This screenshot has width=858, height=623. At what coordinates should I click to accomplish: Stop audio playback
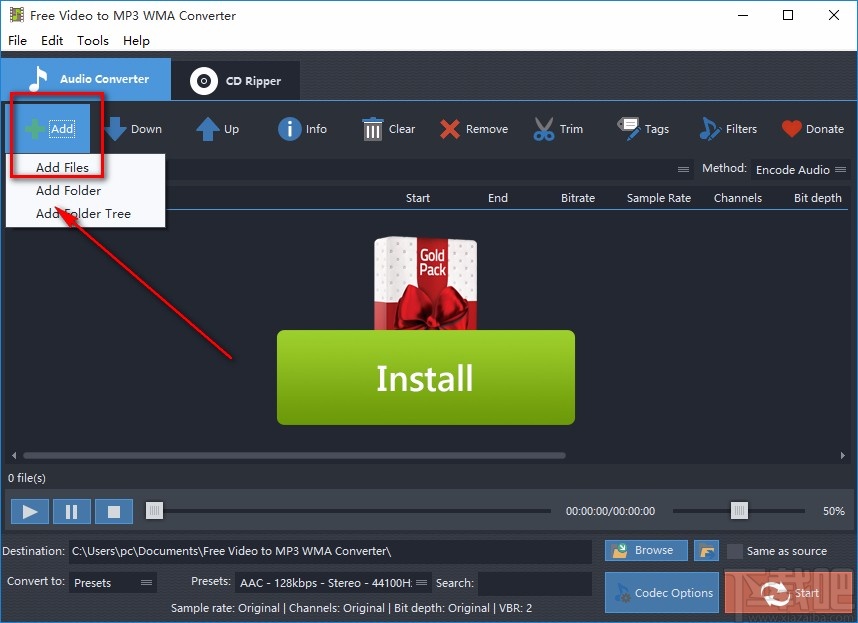tap(114, 511)
